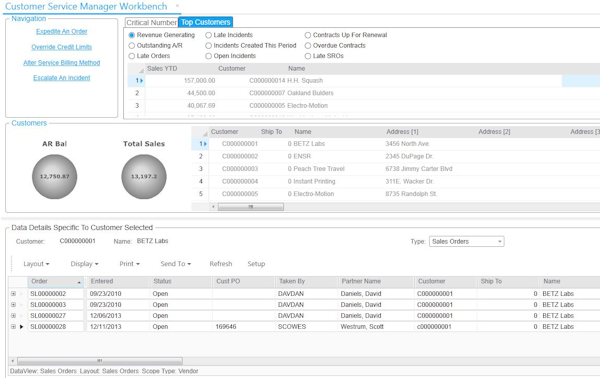Select the Instant Printing customer row
The image size is (600, 378).
point(396,181)
